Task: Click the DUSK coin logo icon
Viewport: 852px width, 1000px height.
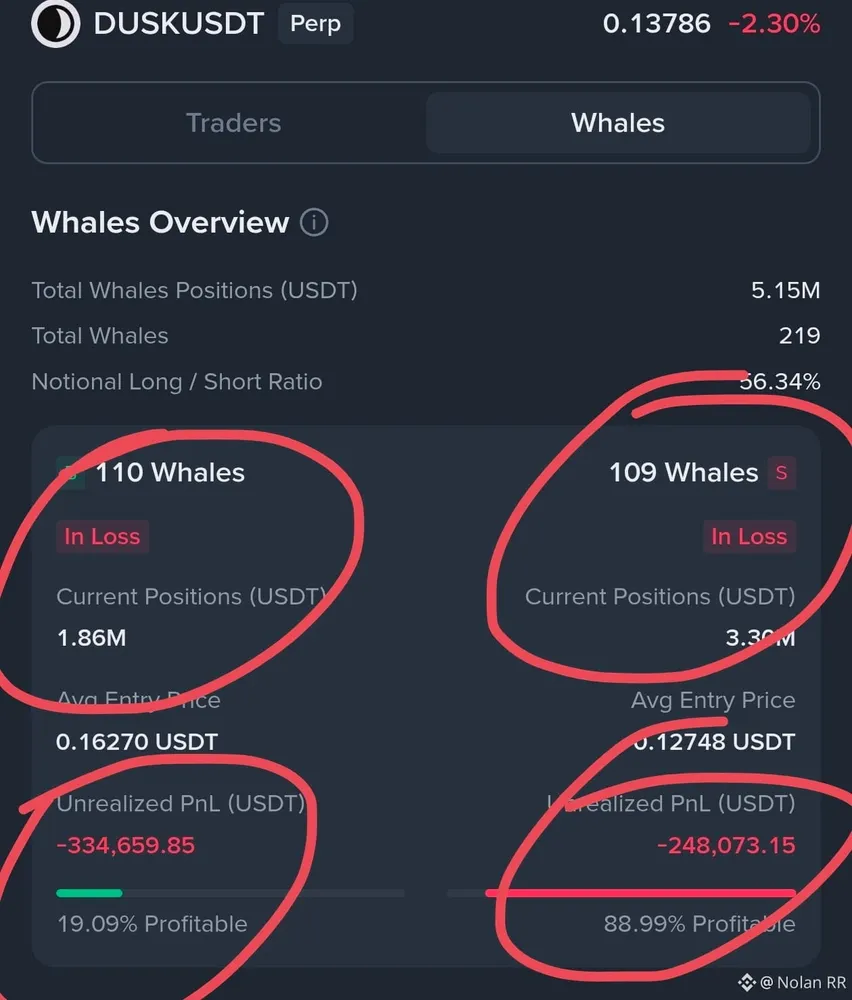Action: (x=55, y=24)
